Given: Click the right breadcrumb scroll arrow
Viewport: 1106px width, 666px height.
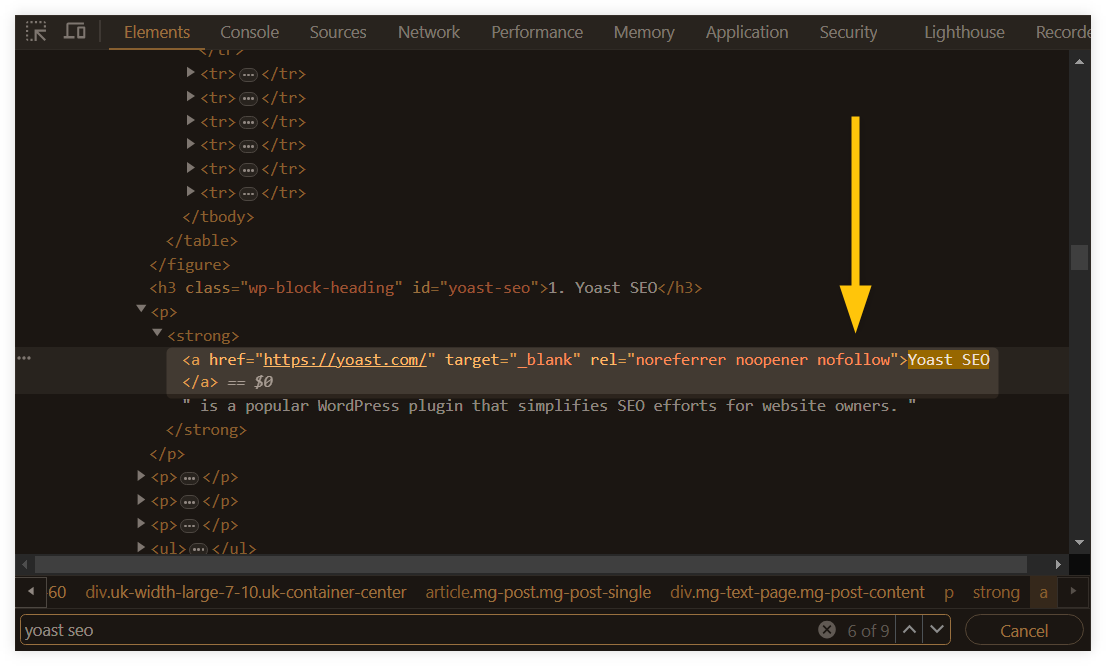Looking at the screenshot, I should 1073,591.
